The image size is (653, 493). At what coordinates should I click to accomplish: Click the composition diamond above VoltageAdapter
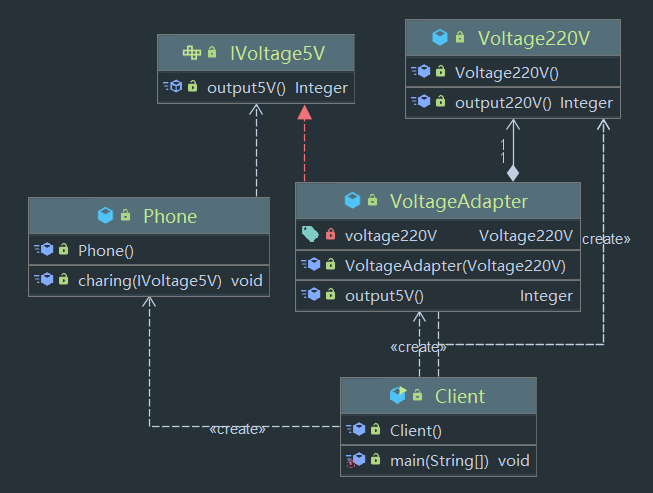pos(513,173)
